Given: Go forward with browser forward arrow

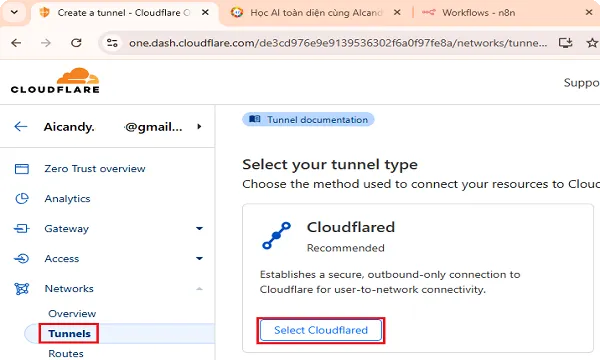Looking at the screenshot, I should [46, 43].
